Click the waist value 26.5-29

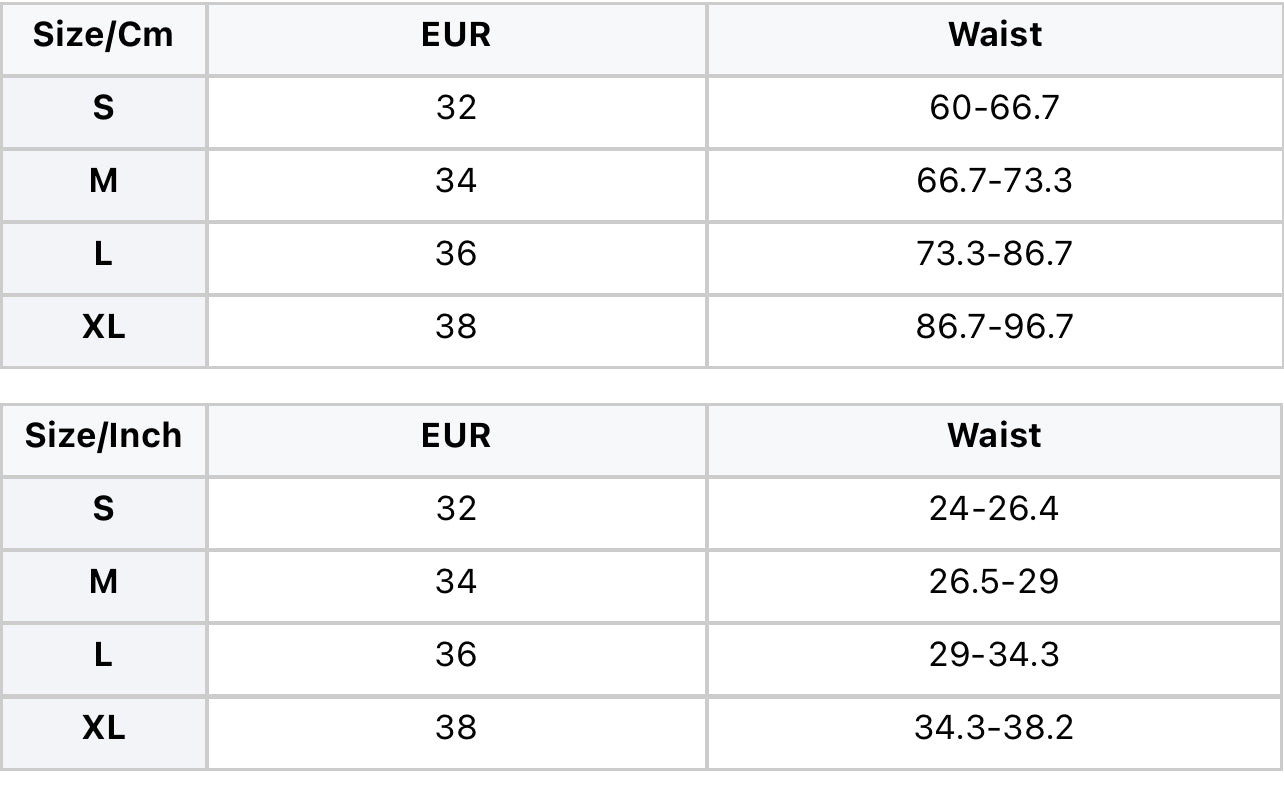click(995, 582)
